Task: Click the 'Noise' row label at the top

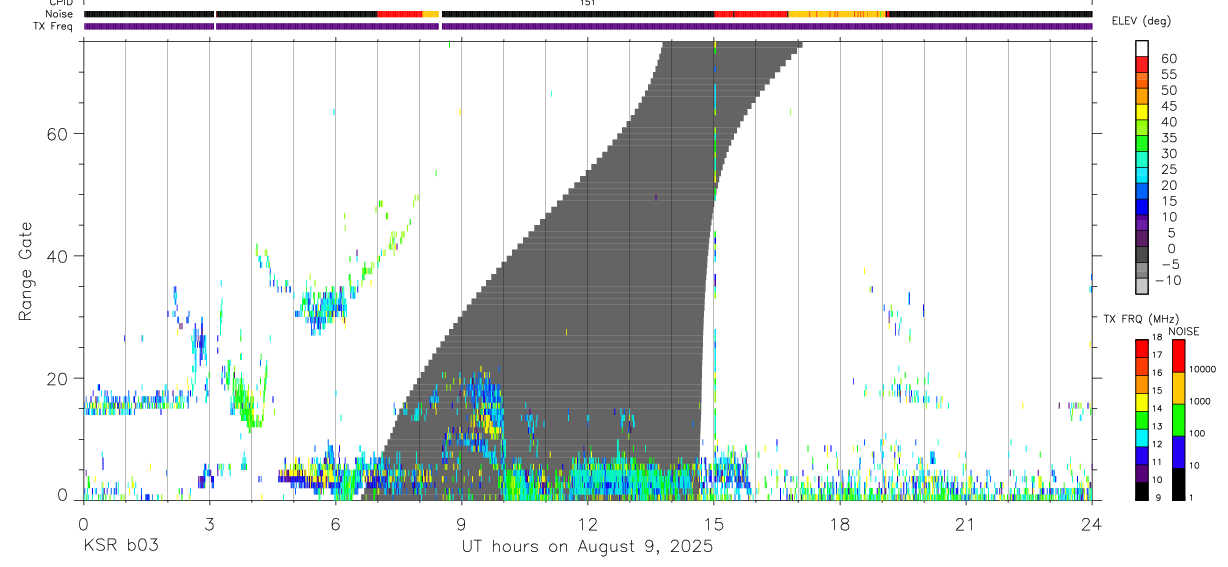Action: (x=60, y=14)
